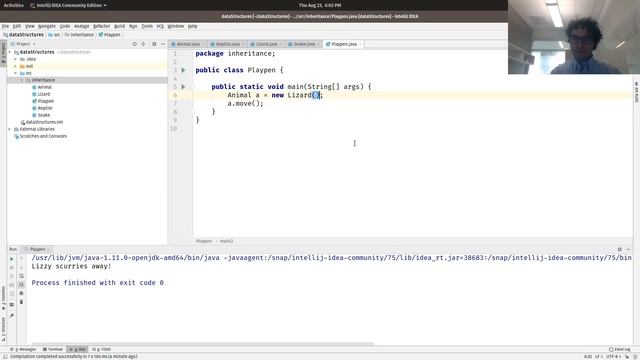This screenshot has width=640, height=360.
Task: Select Snake class in project tree
Action: (x=41, y=115)
